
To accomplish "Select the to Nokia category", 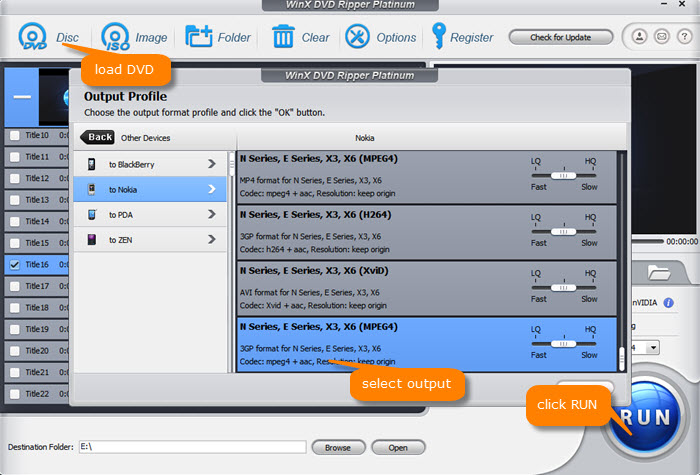I will 150,189.
